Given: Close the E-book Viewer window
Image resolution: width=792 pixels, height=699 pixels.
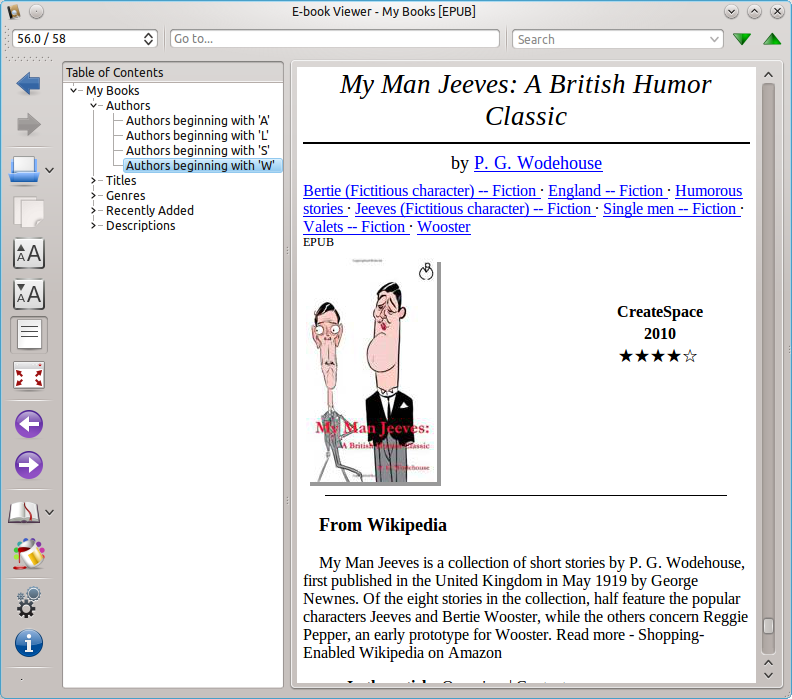Looking at the screenshot, I should pos(777,11).
